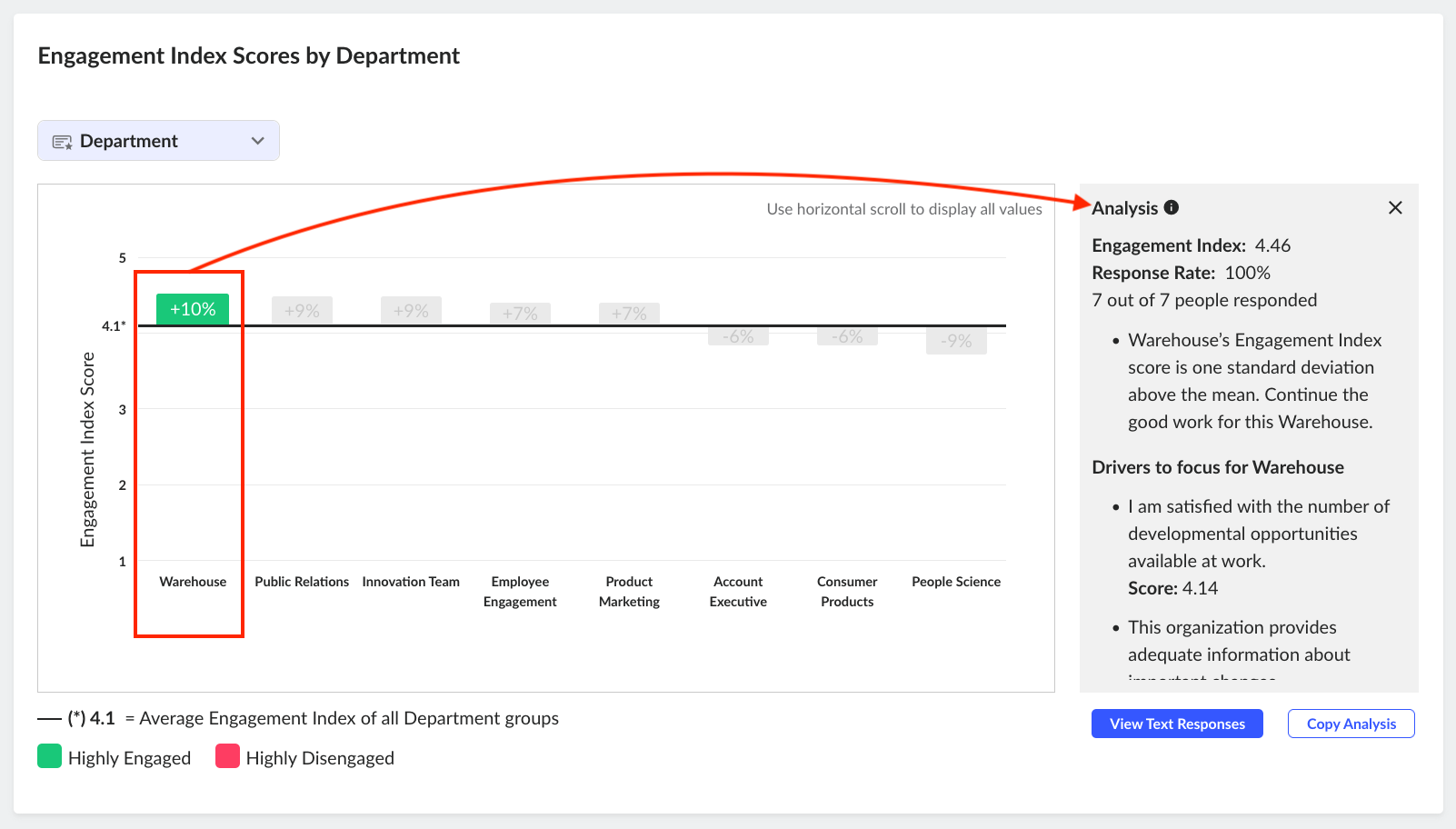Click the Warehouse axis label
The image size is (1456, 829).
pos(193,582)
